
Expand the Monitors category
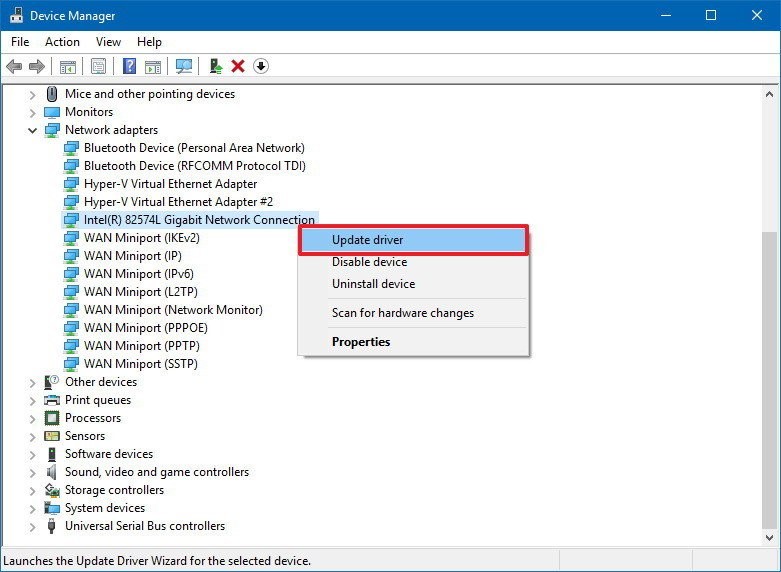[x=33, y=112]
